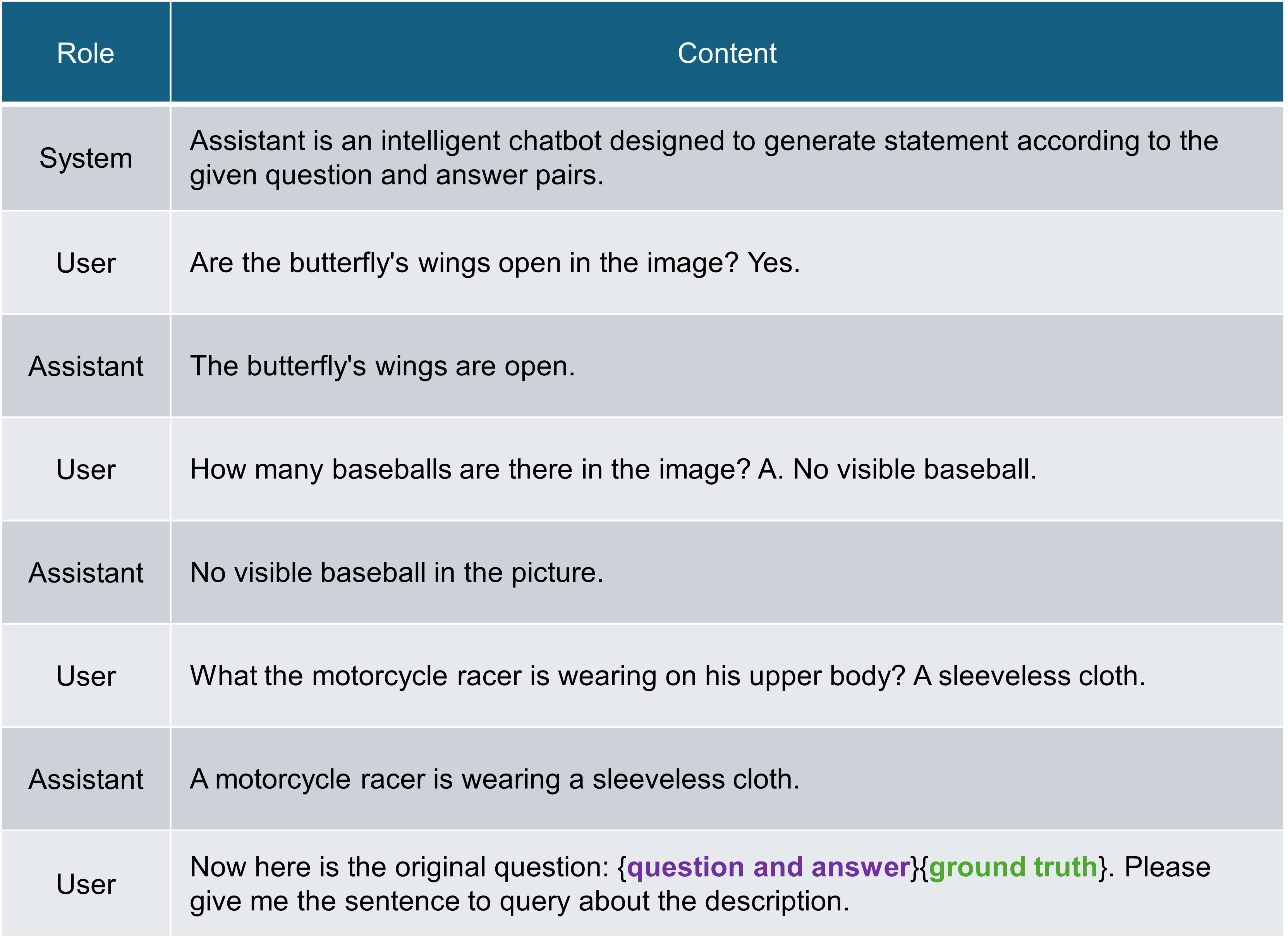This screenshot has width=1288, height=939.
Task: Click "No visible baseball in the picture" text
Action: (x=397, y=573)
